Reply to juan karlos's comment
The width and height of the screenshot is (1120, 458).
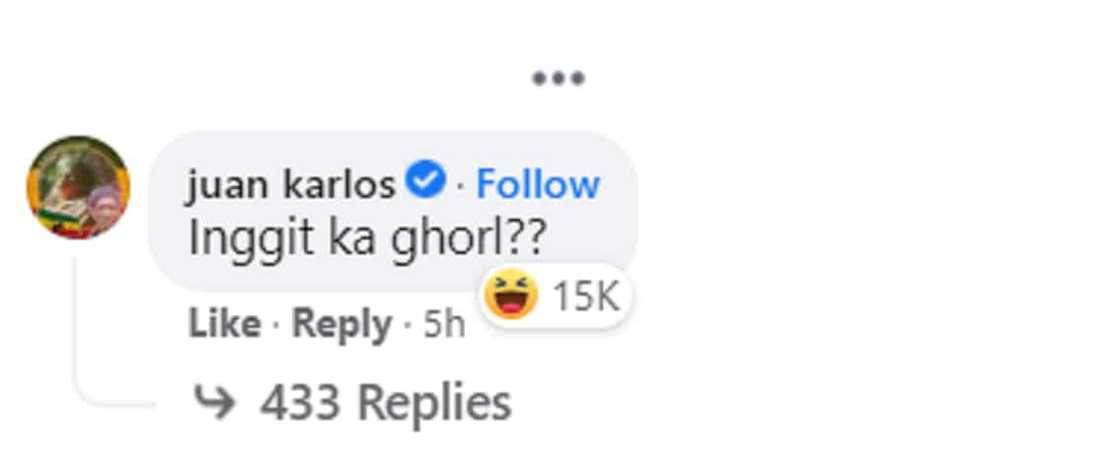click(341, 325)
